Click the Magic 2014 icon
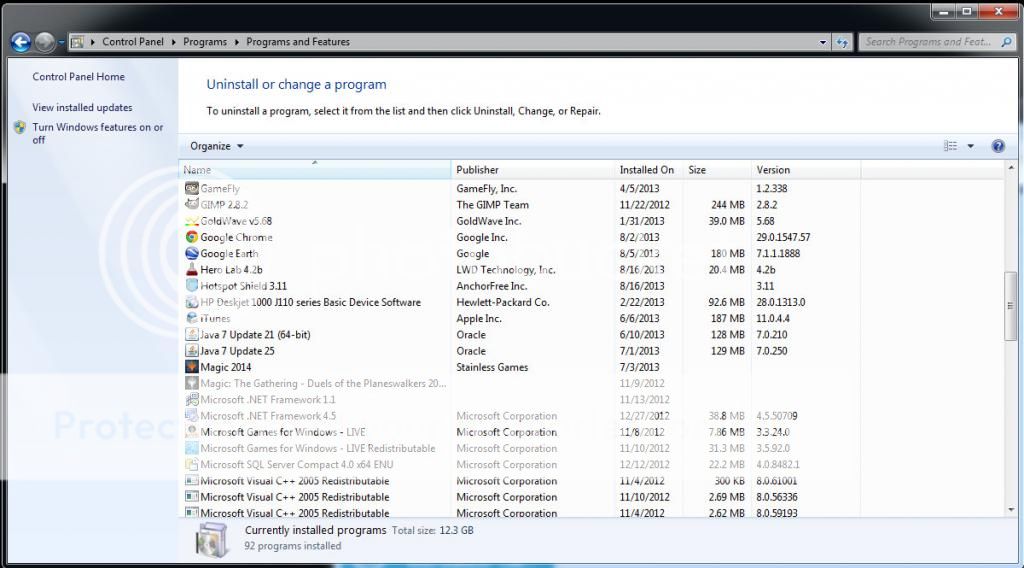The width and height of the screenshot is (1024, 568). point(191,367)
